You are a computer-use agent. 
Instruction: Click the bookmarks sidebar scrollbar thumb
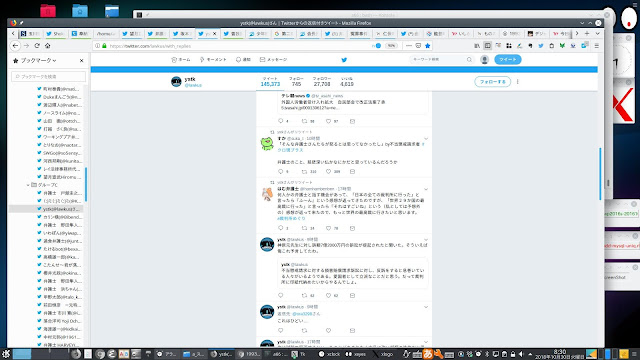click(86, 184)
